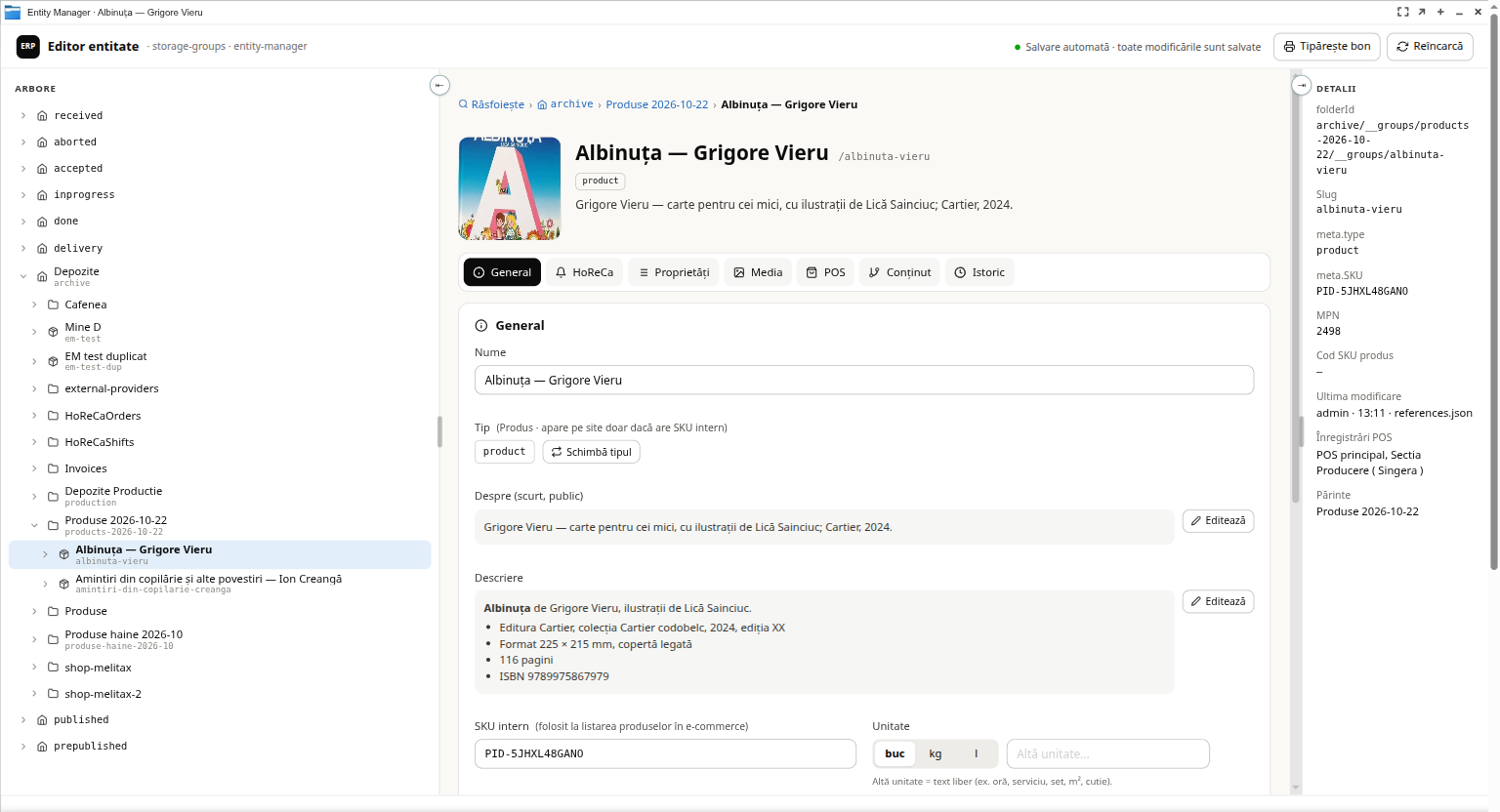Switch to the Istoric tab
1500x812 pixels.
[979, 272]
